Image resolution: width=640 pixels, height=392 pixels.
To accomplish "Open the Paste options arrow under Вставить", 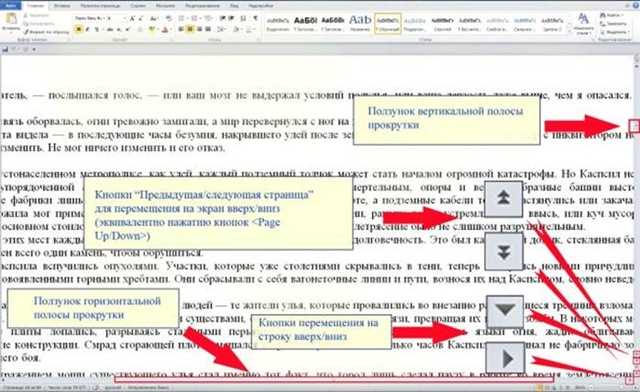I will [11, 32].
